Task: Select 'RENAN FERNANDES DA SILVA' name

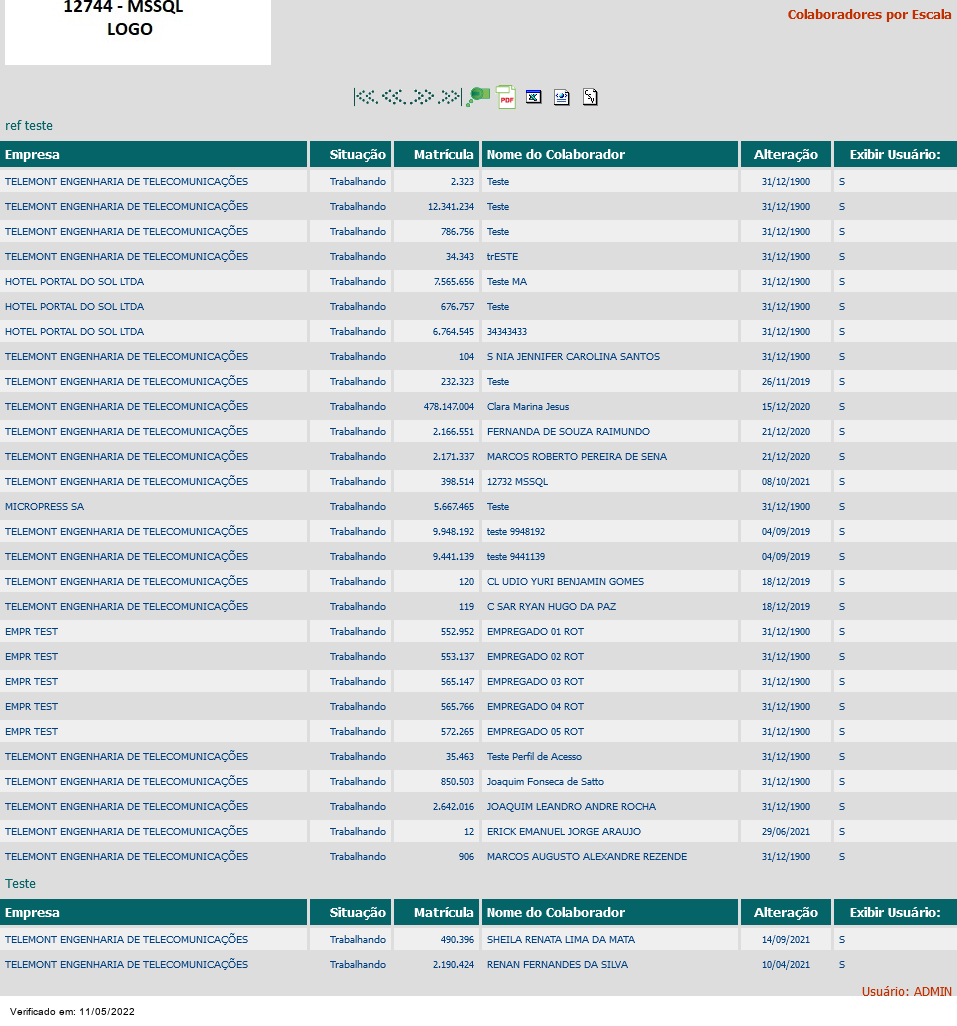Action: (557, 964)
